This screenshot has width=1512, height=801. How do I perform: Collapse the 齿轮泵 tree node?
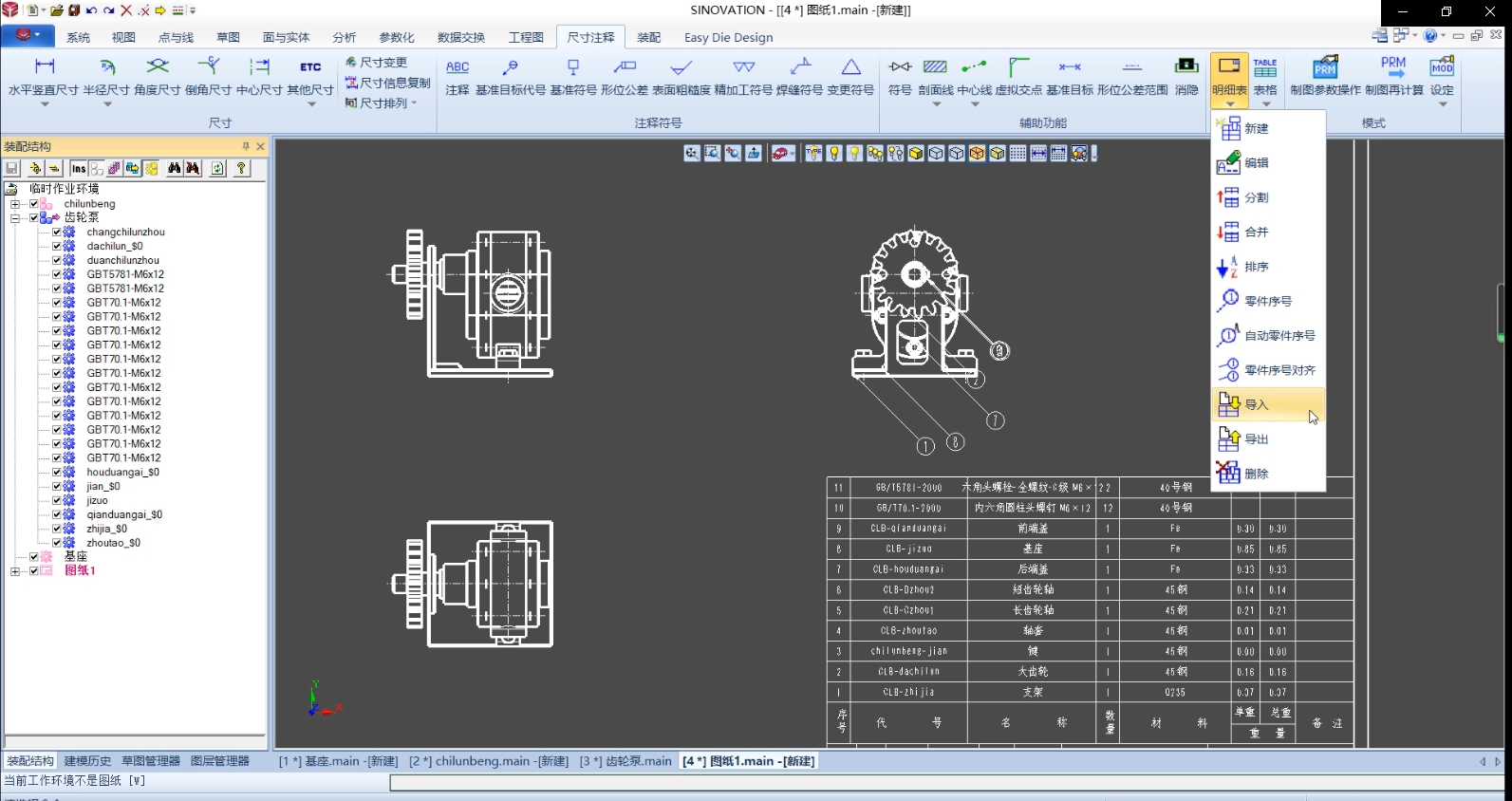point(15,217)
